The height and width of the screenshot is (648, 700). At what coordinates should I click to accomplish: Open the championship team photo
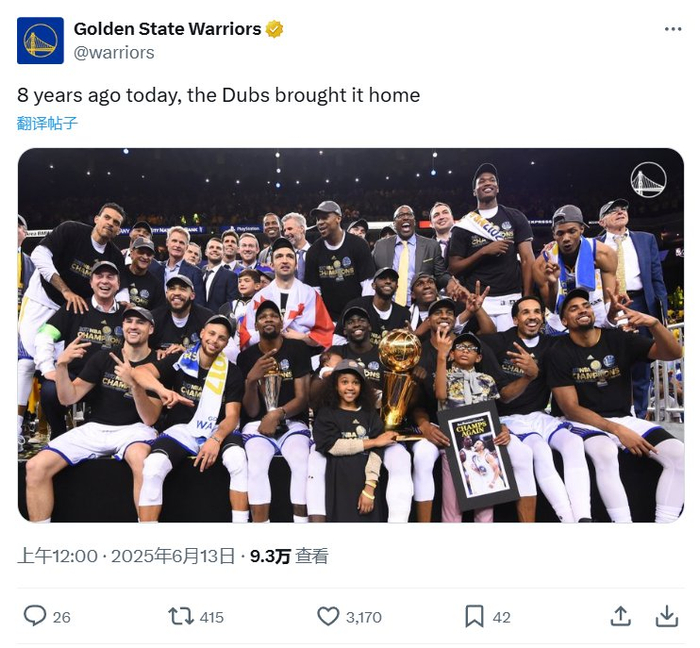[x=350, y=335]
